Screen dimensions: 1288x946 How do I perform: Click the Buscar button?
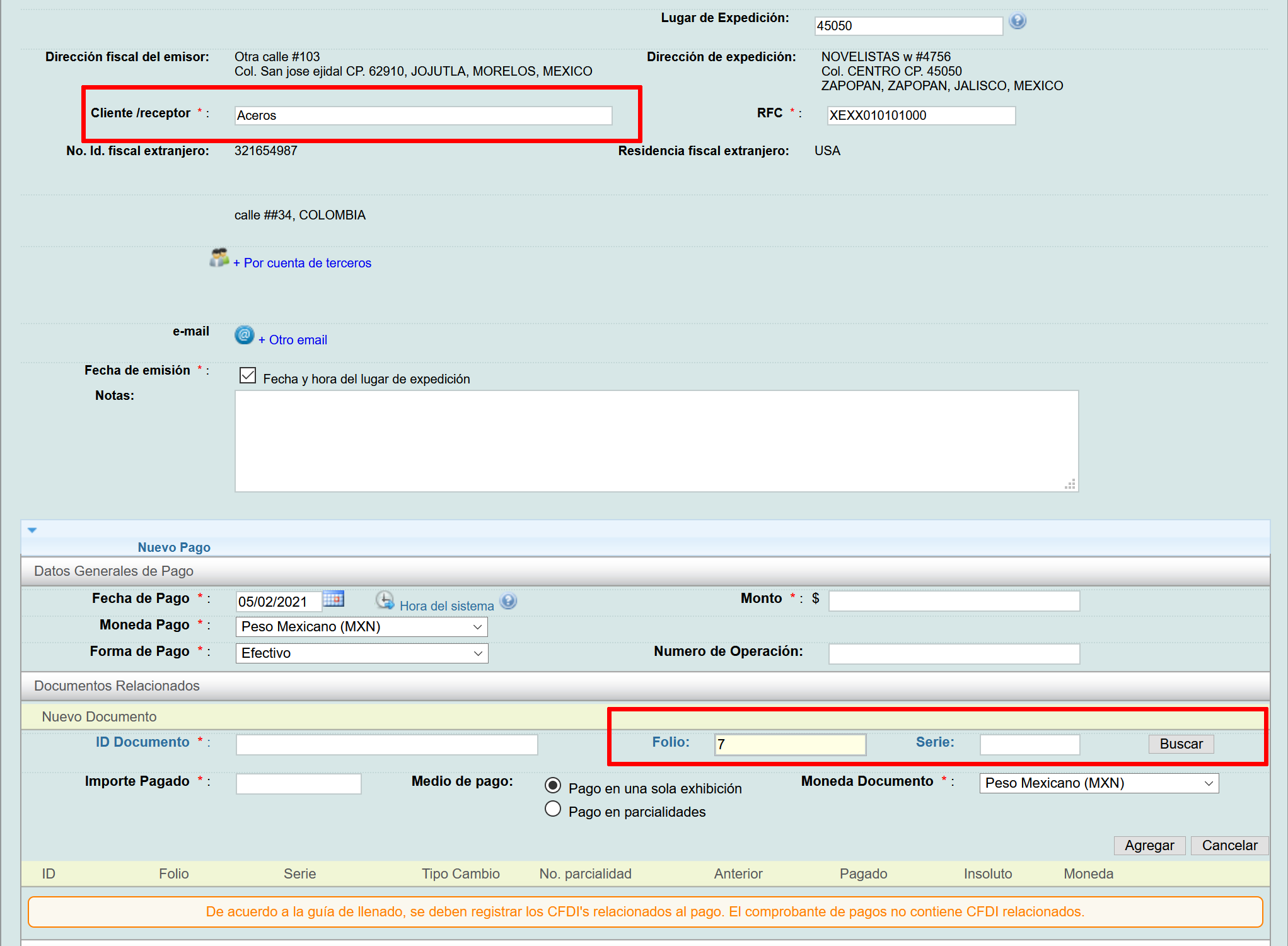pos(1180,744)
